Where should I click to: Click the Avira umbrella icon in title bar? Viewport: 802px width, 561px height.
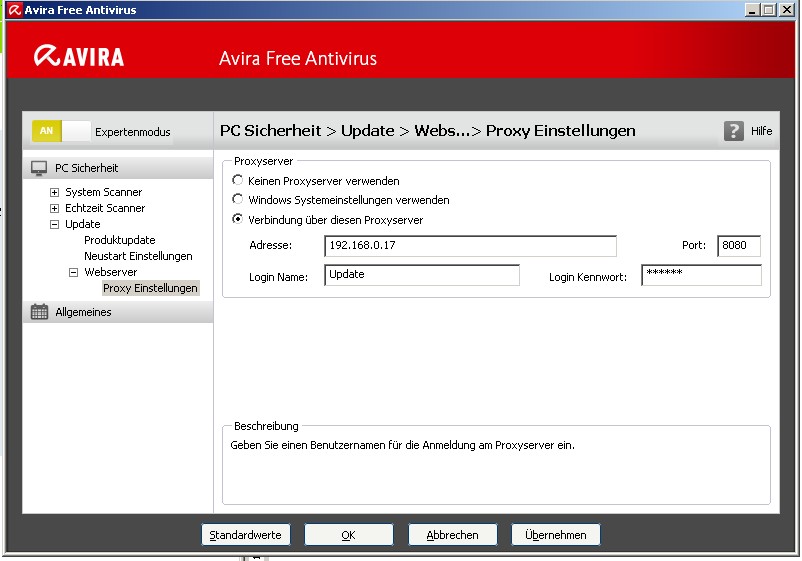point(14,10)
